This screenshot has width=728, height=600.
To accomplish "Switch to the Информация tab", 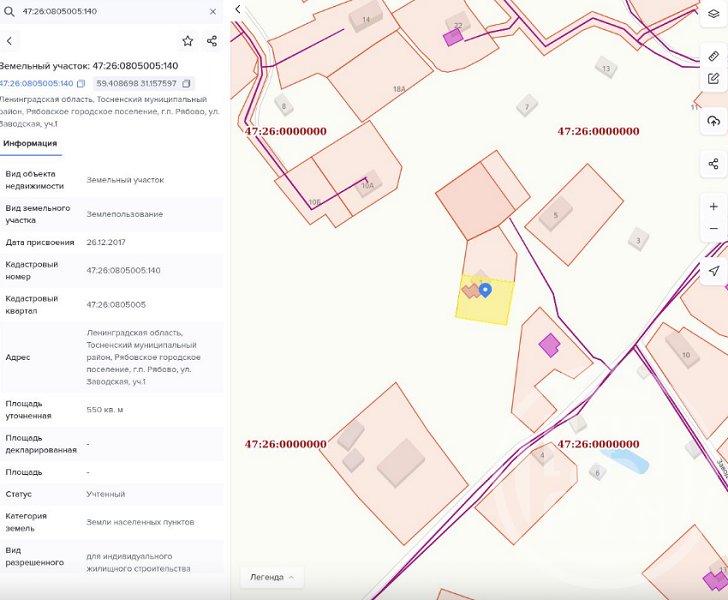I will point(30,143).
